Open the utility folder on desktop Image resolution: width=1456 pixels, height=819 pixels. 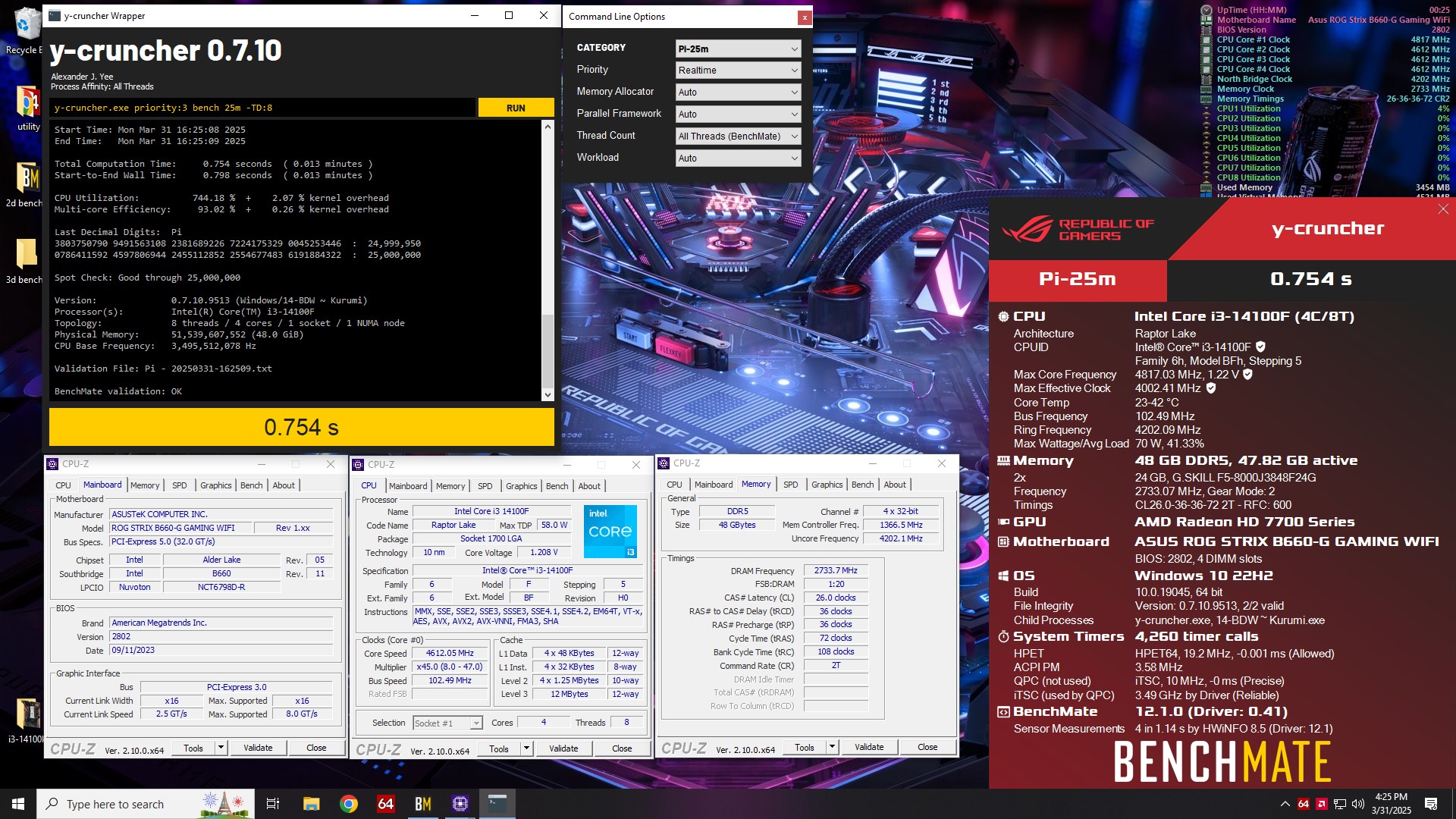pos(28,107)
